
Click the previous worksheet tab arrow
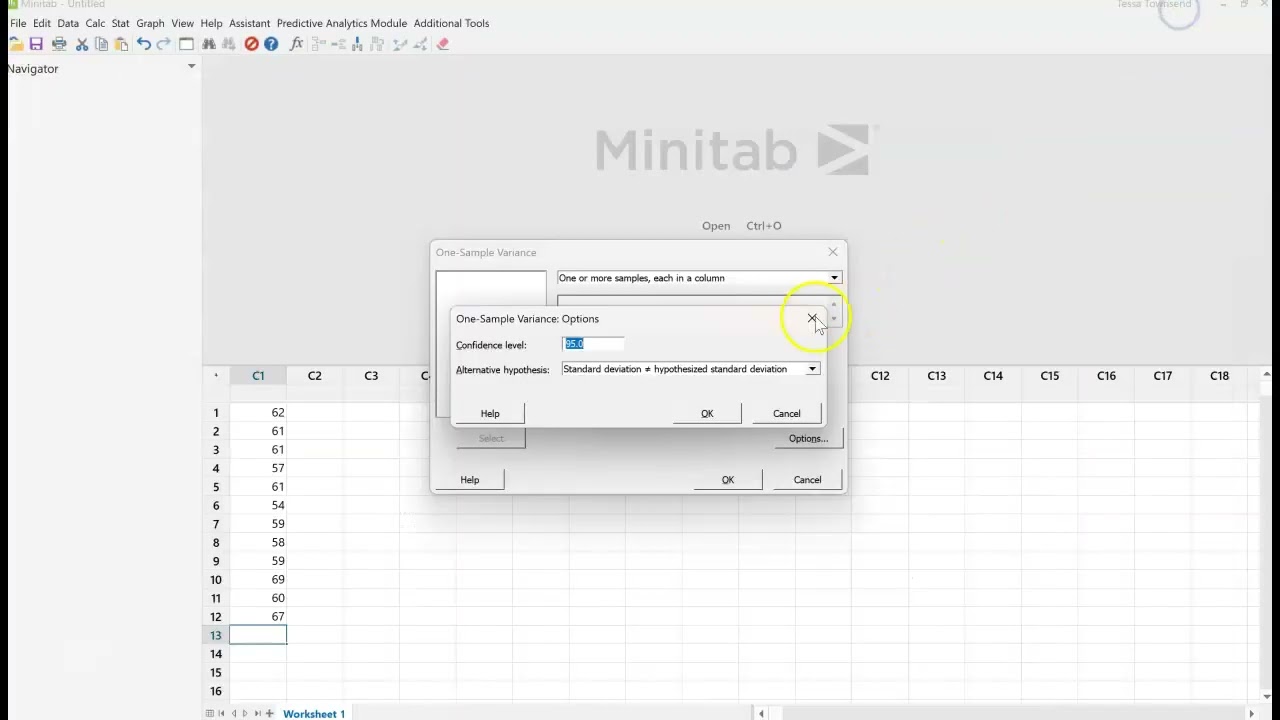(234, 713)
